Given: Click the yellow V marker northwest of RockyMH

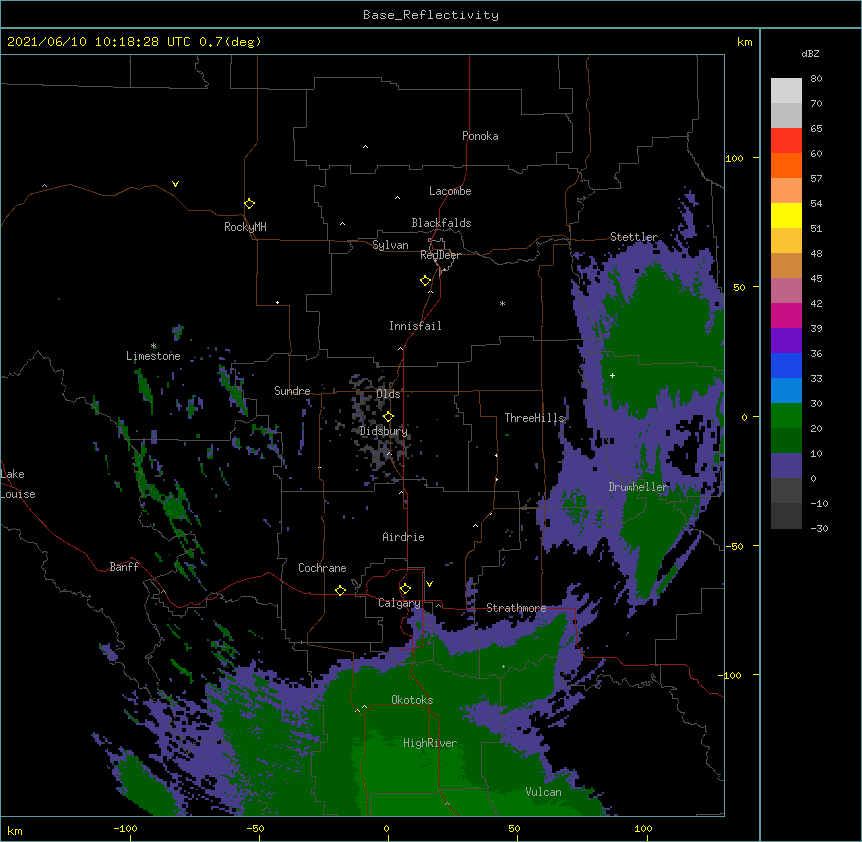Looking at the screenshot, I should (x=175, y=184).
